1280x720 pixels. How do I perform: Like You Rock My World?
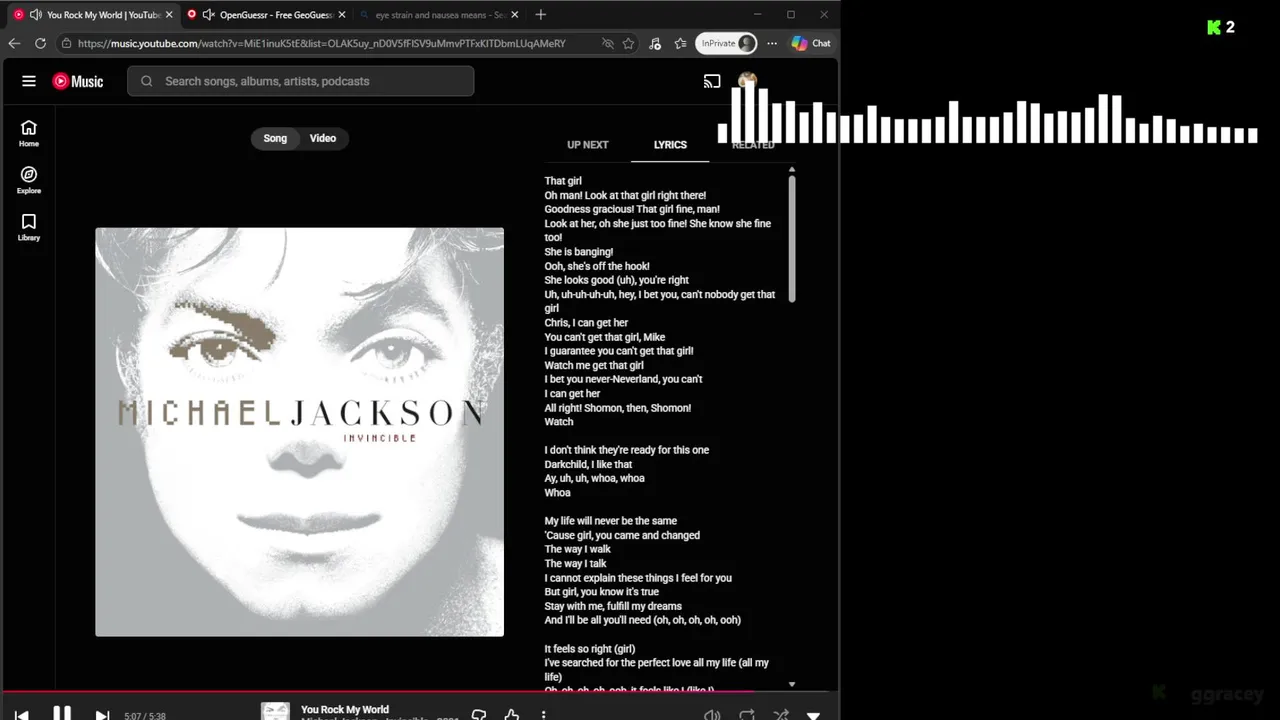pyautogui.click(x=512, y=715)
